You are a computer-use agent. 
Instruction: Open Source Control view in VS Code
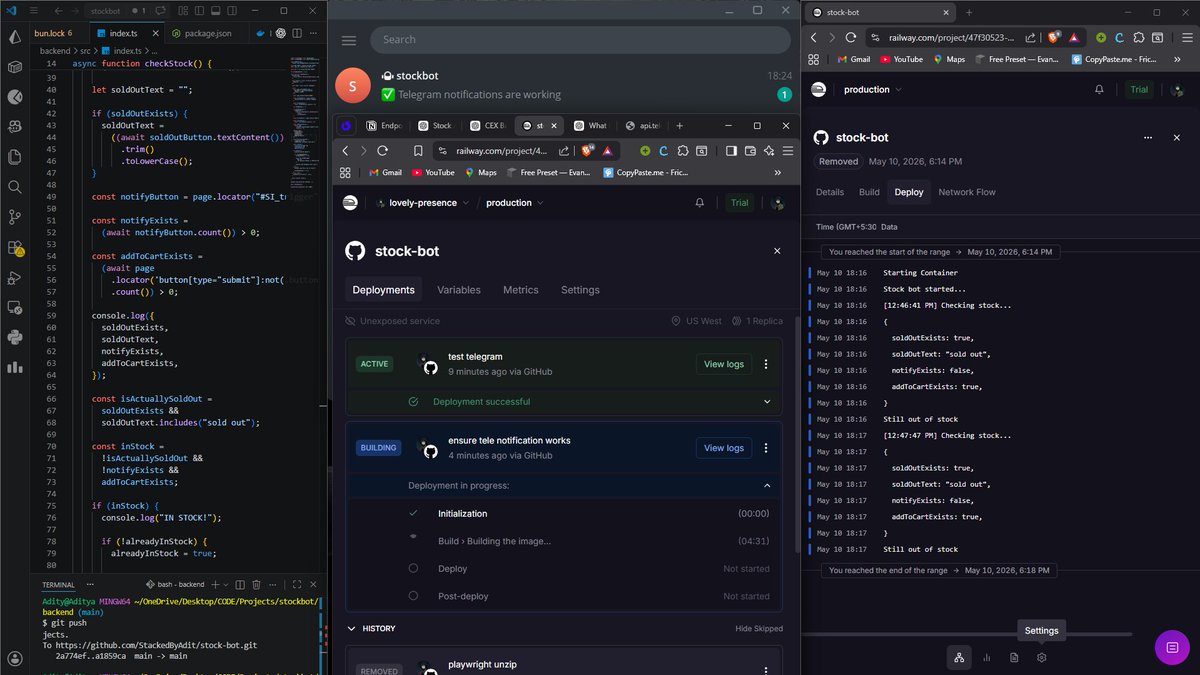(15, 216)
